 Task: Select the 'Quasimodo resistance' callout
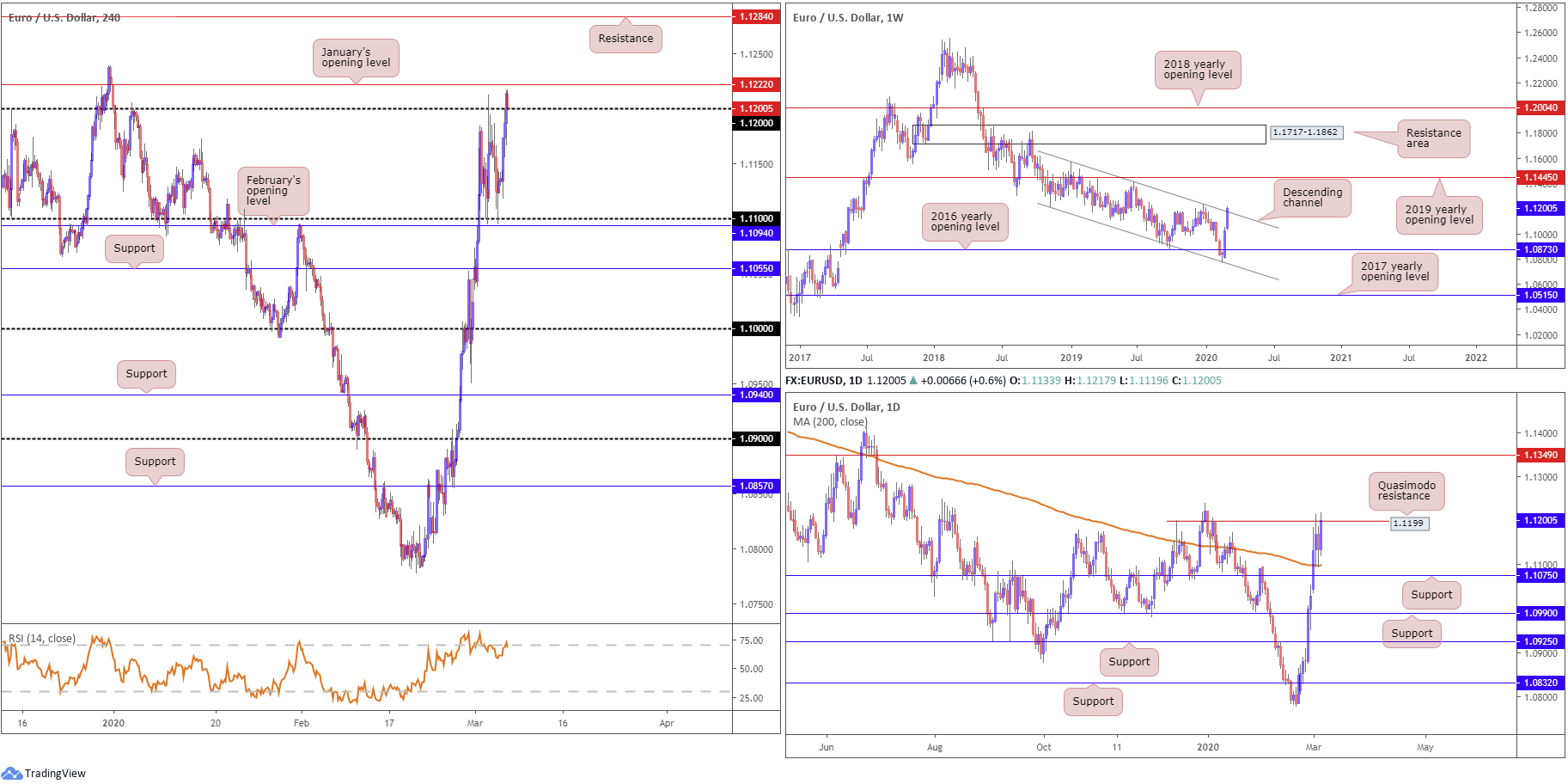(1406, 491)
